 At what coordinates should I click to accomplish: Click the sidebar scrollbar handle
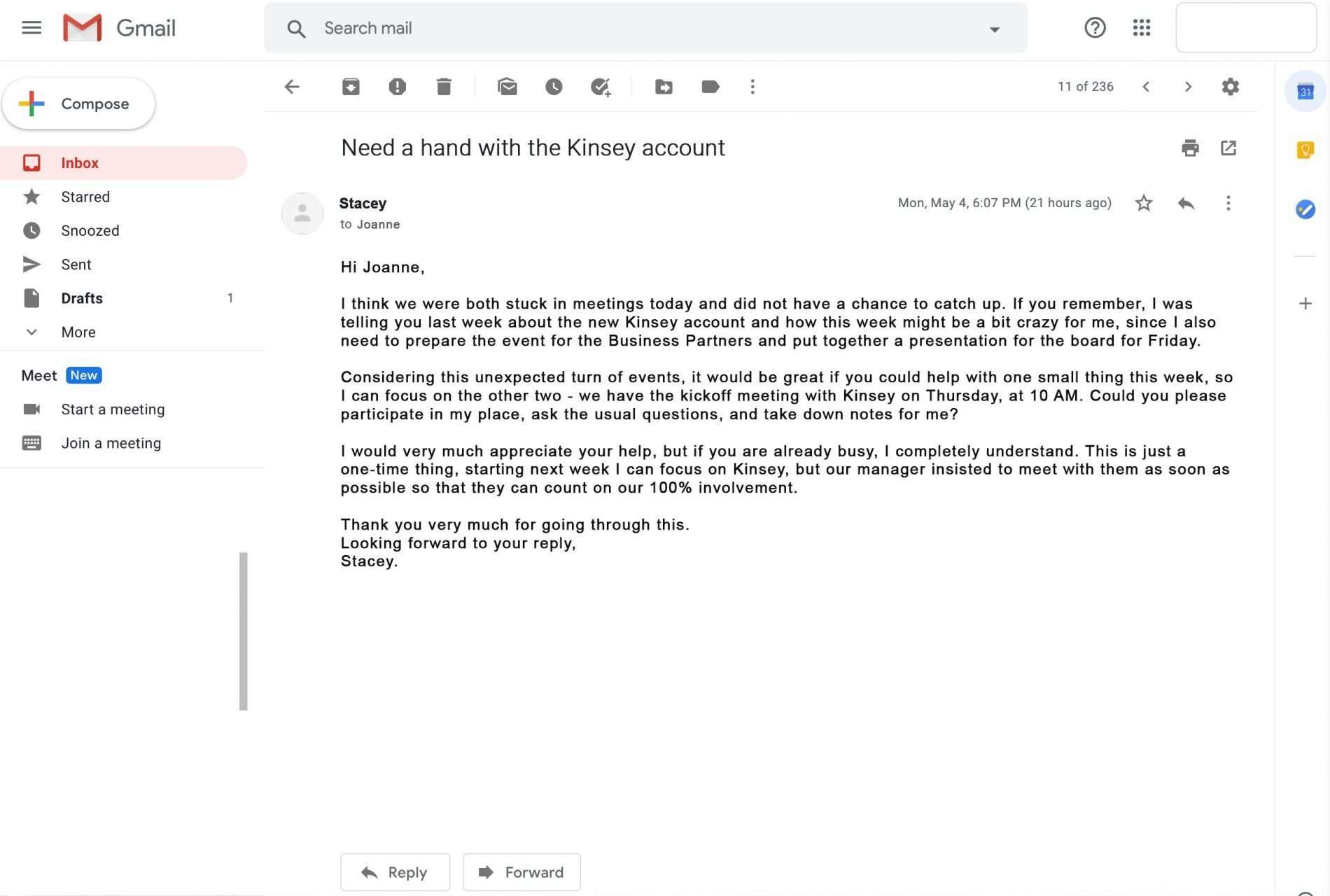[243, 631]
